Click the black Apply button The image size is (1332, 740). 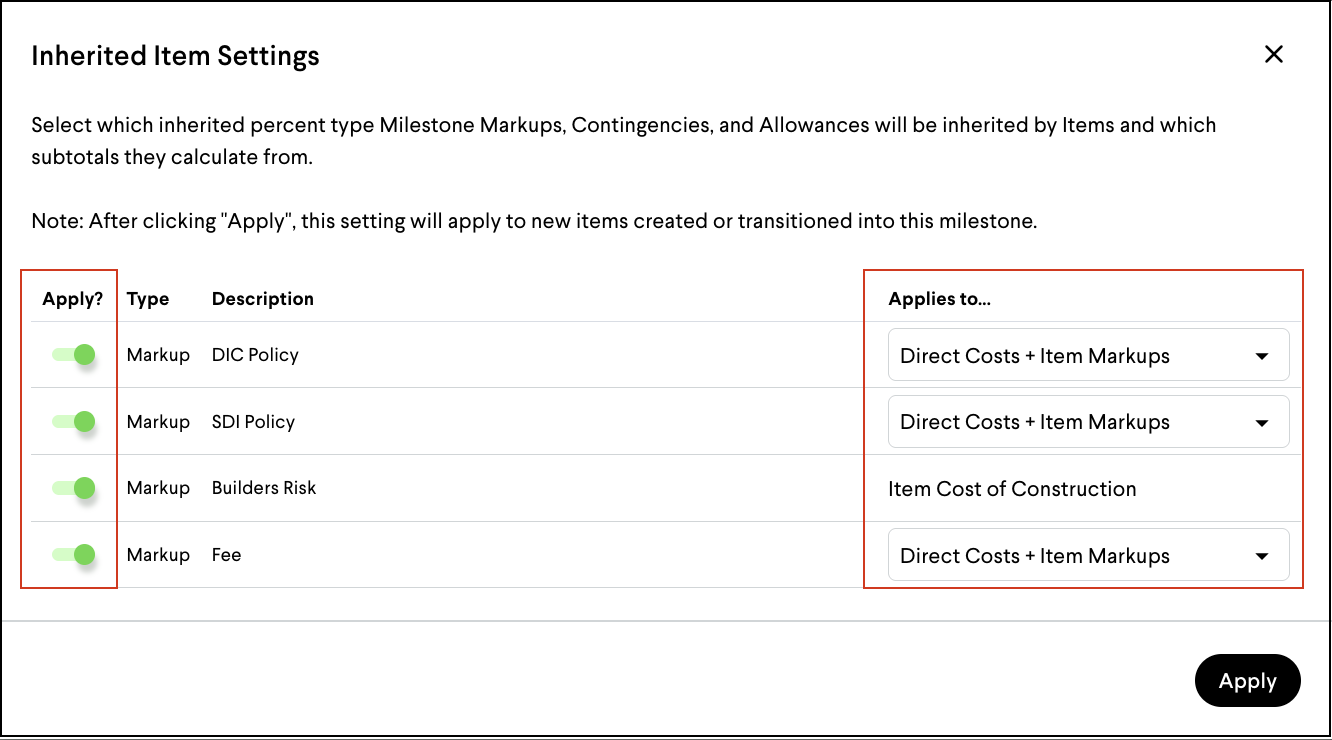click(x=1247, y=681)
